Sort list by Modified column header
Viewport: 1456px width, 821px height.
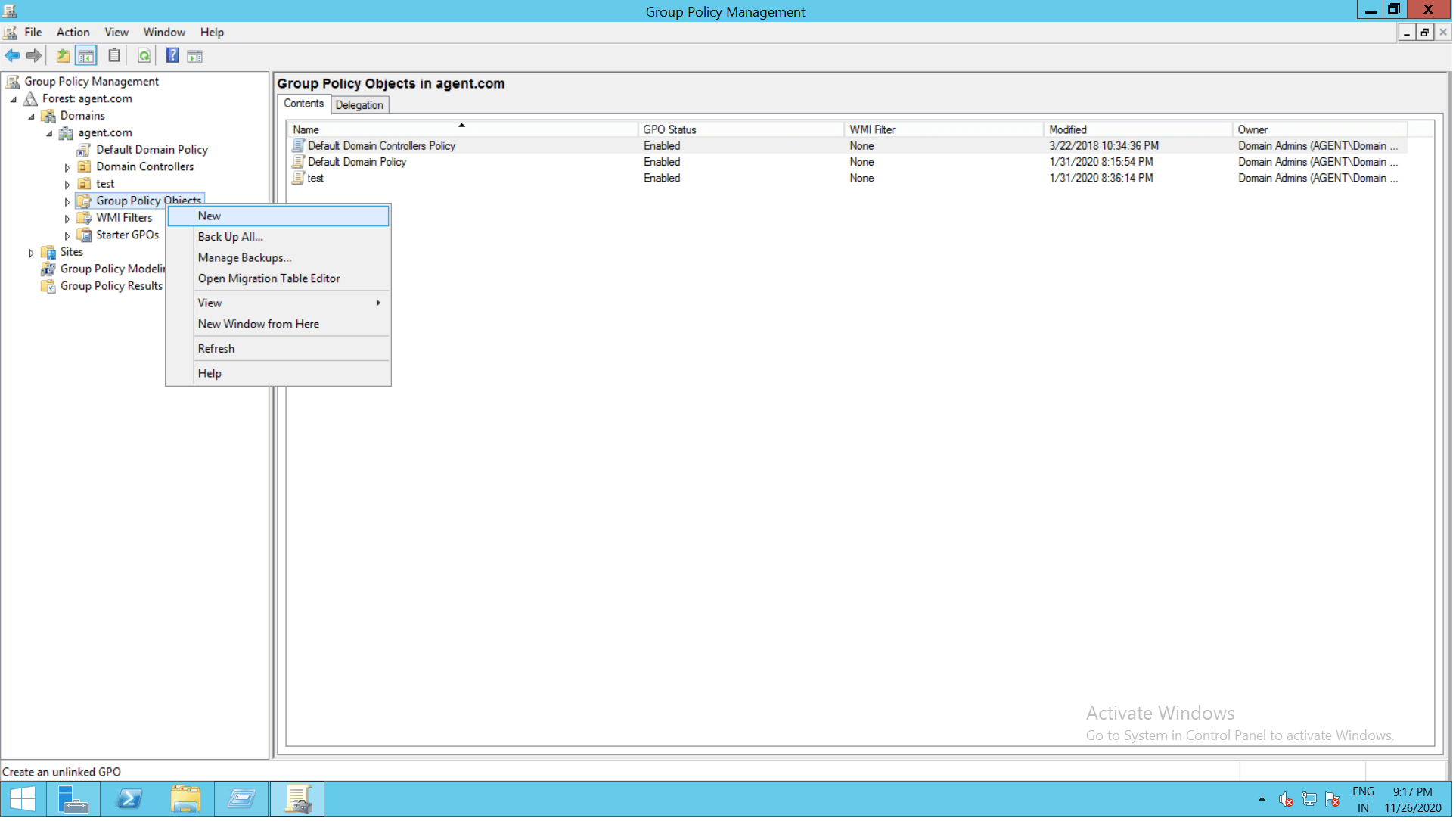pos(1069,130)
